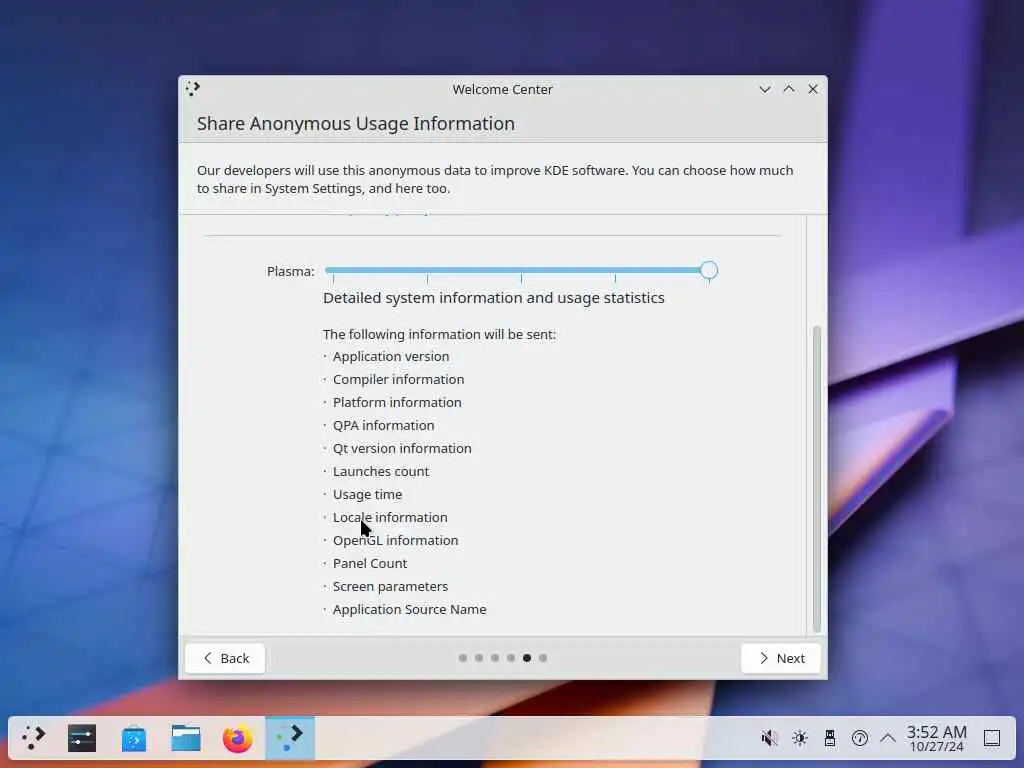Expand the hidden system tray icons
The height and width of the screenshot is (768, 1024).
(888, 738)
